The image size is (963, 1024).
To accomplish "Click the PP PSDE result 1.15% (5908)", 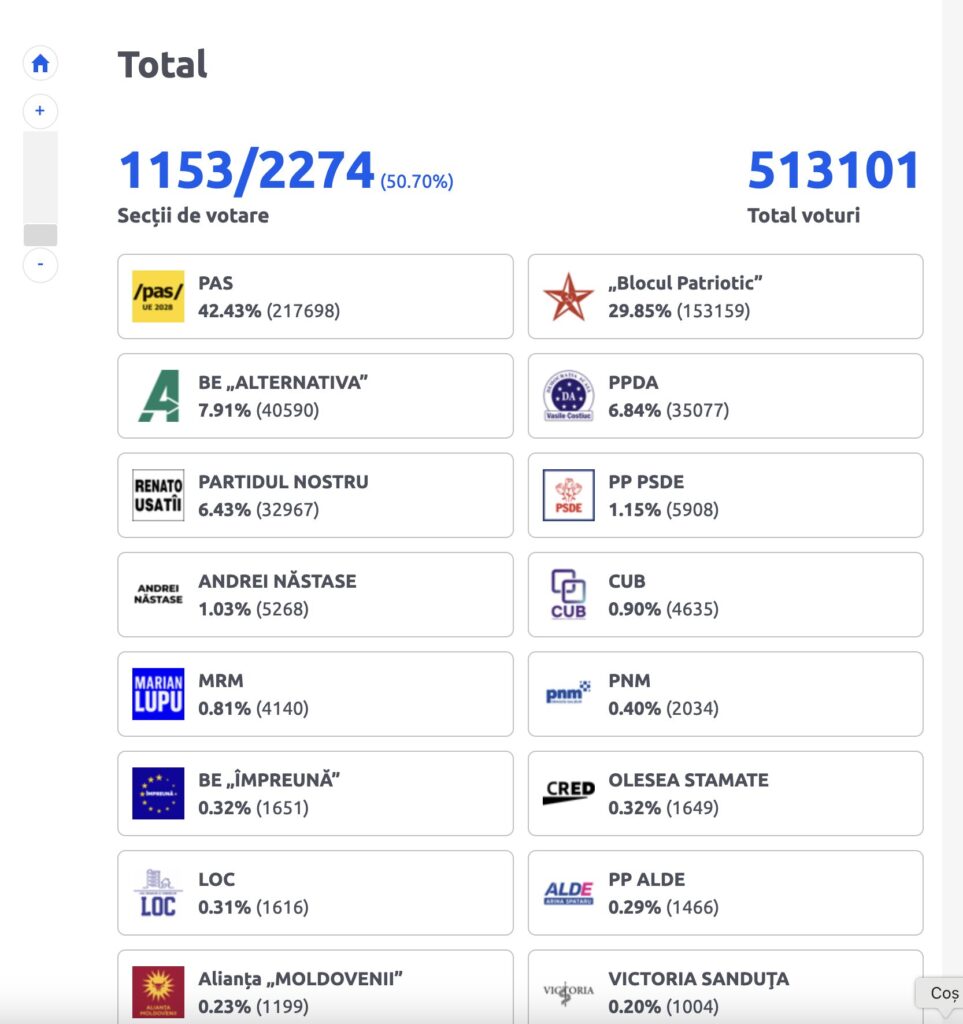I will [x=663, y=509].
